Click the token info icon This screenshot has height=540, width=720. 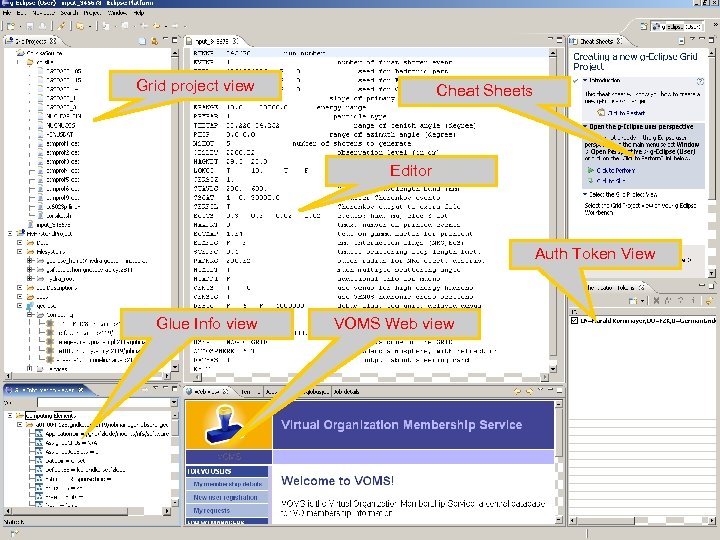click(x=693, y=300)
